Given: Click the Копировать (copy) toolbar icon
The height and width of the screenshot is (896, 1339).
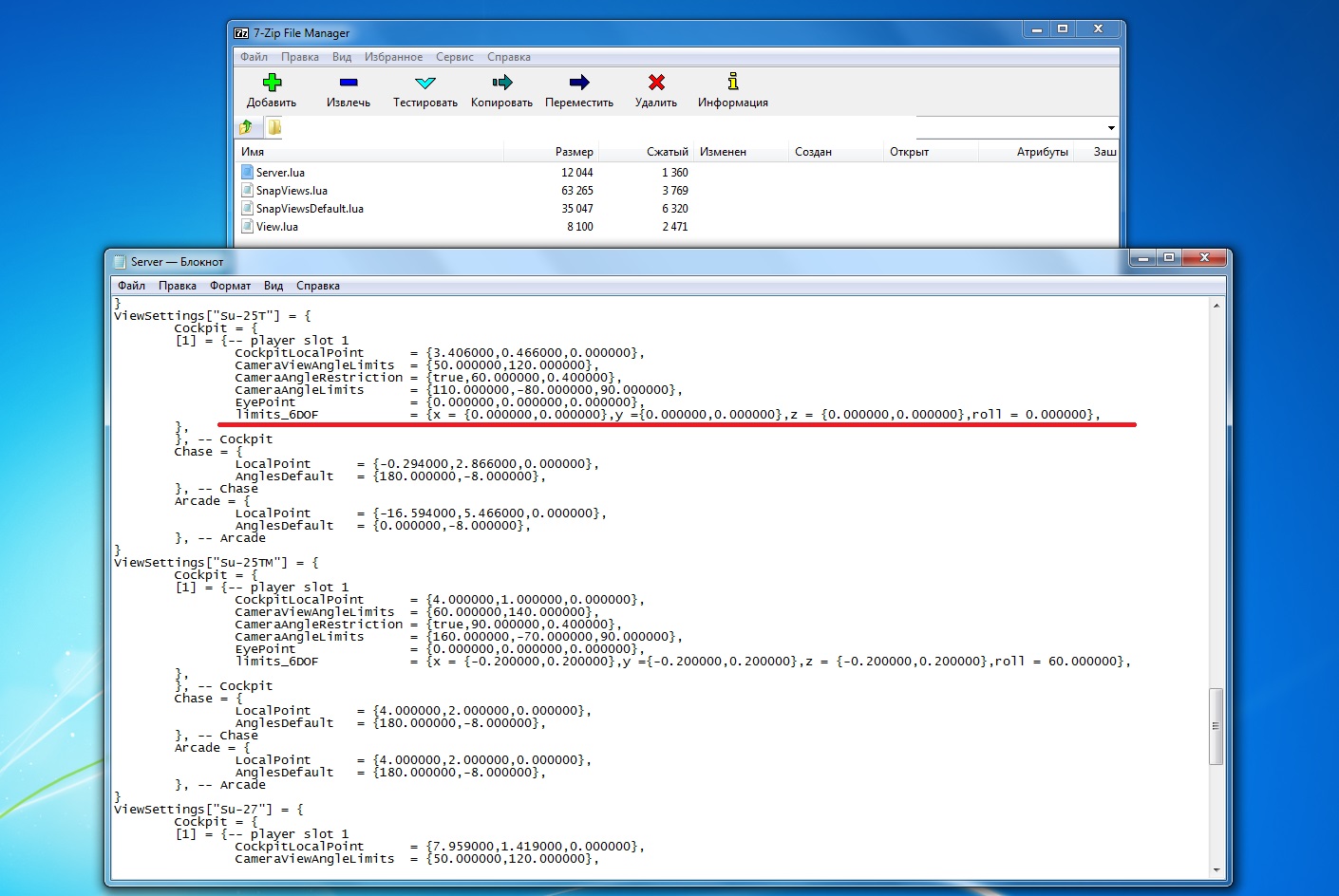Looking at the screenshot, I should [502, 83].
